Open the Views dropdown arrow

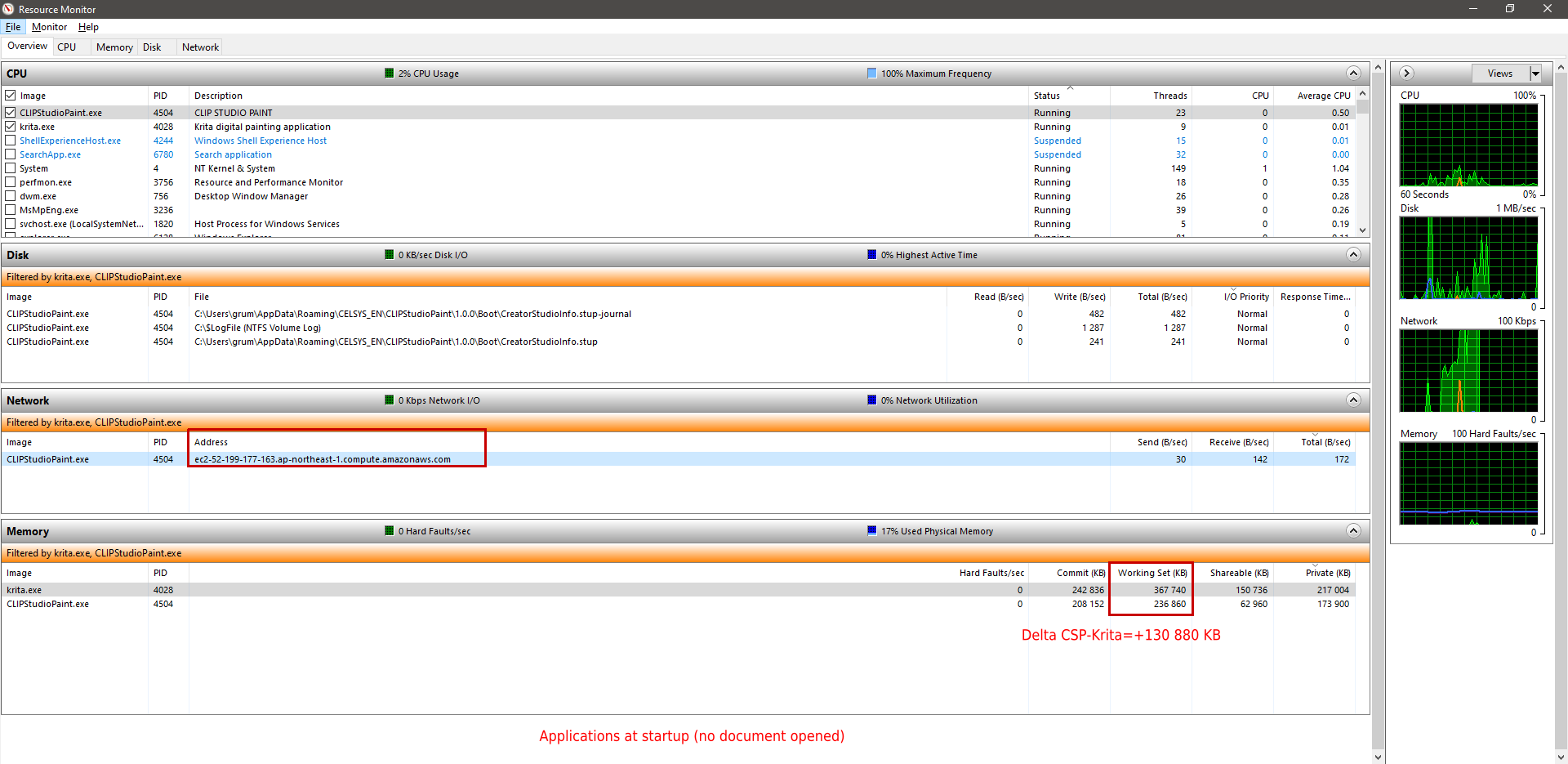point(1535,74)
